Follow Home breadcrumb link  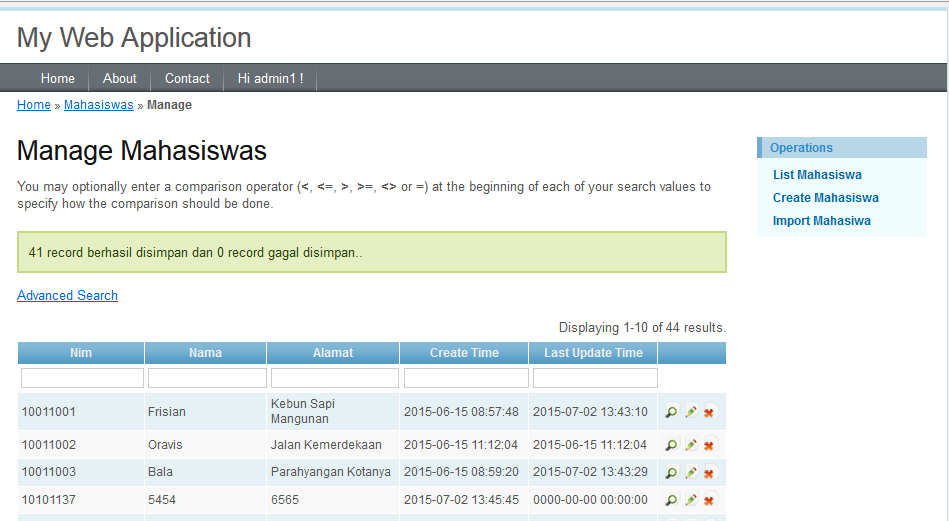tap(34, 105)
